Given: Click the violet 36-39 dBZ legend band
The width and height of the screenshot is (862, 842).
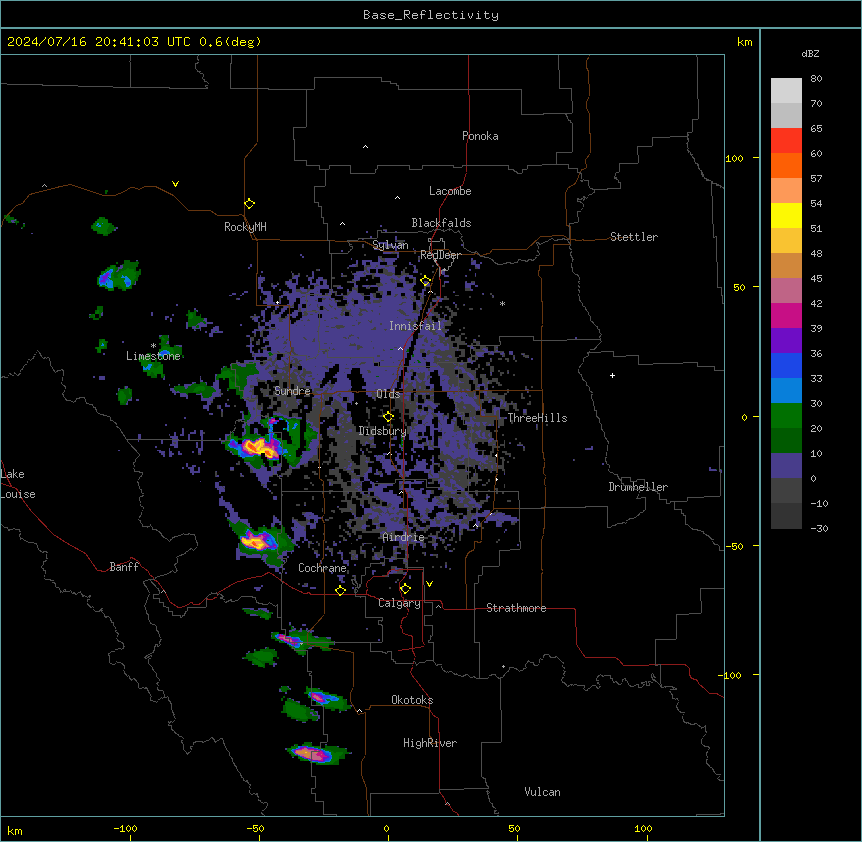Looking at the screenshot, I should coord(786,341).
